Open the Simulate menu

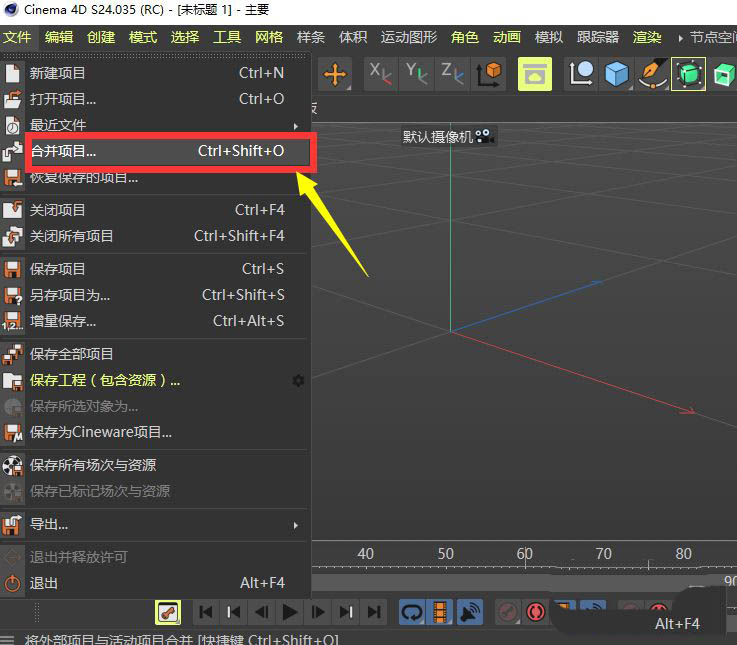pos(549,37)
